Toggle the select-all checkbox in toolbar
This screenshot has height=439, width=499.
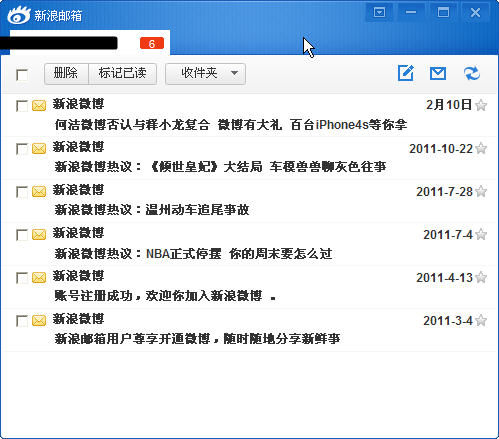click(x=22, y=74)
